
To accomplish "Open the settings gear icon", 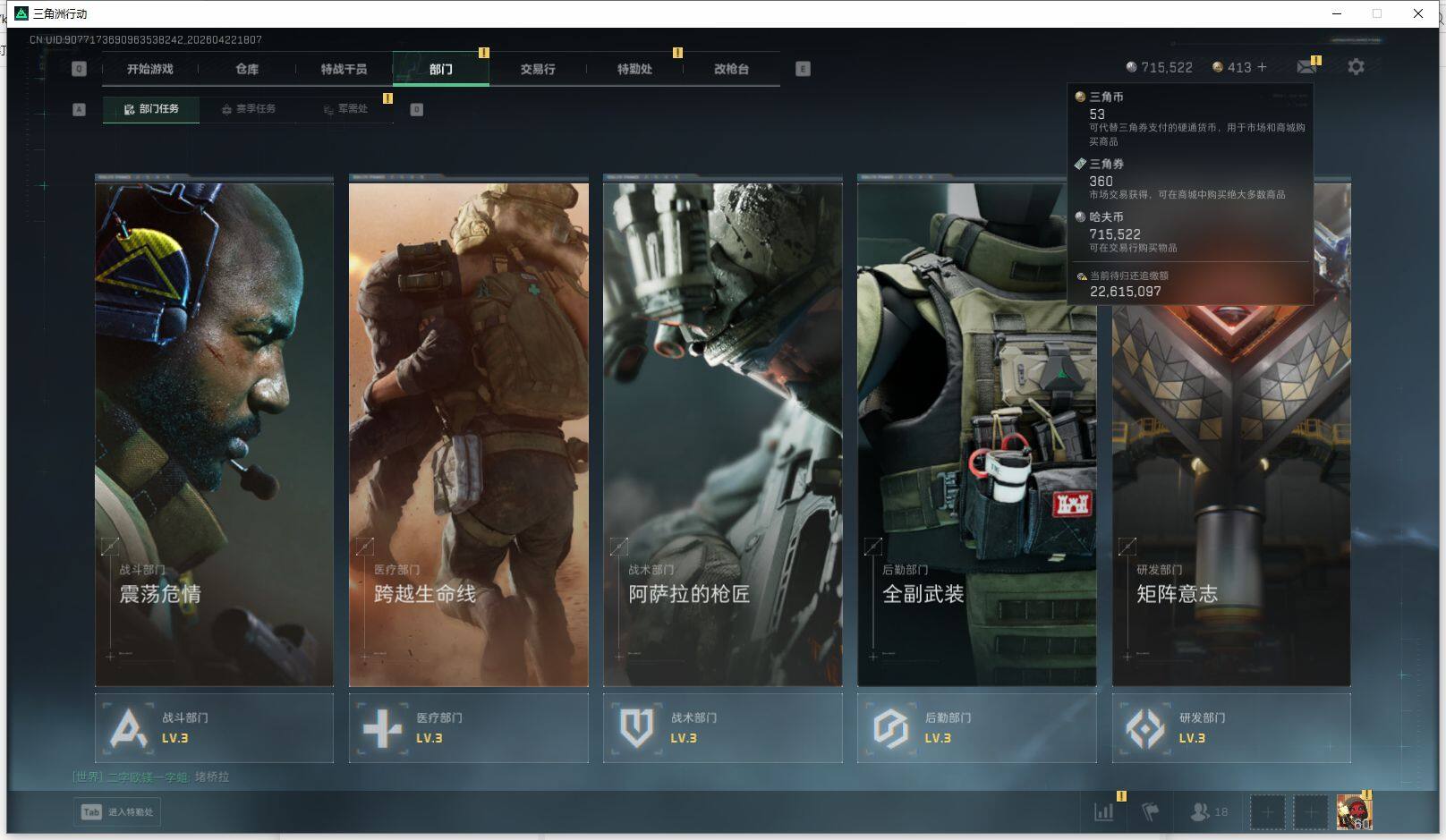I will (1356, 67).
